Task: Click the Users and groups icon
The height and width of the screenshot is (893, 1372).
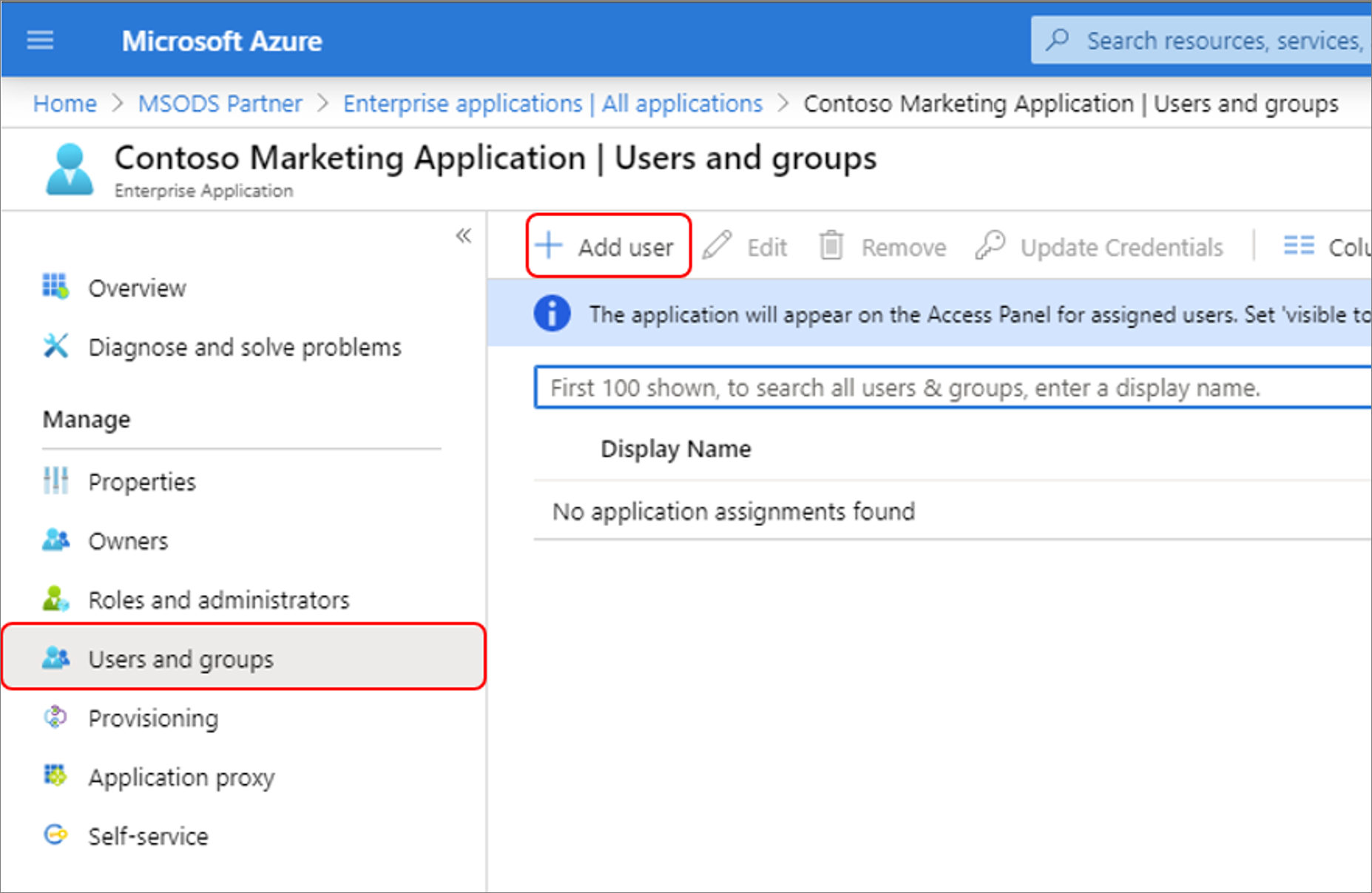Action: [55, 657]
